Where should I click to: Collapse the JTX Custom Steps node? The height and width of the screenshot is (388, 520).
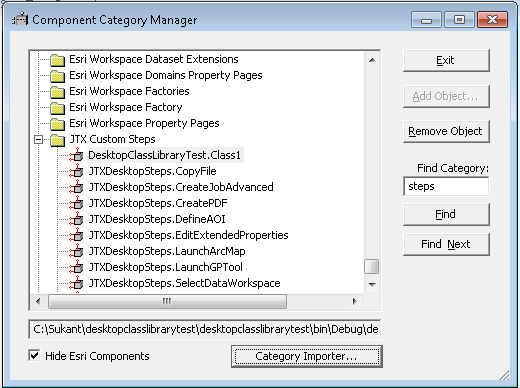[39, 139]
